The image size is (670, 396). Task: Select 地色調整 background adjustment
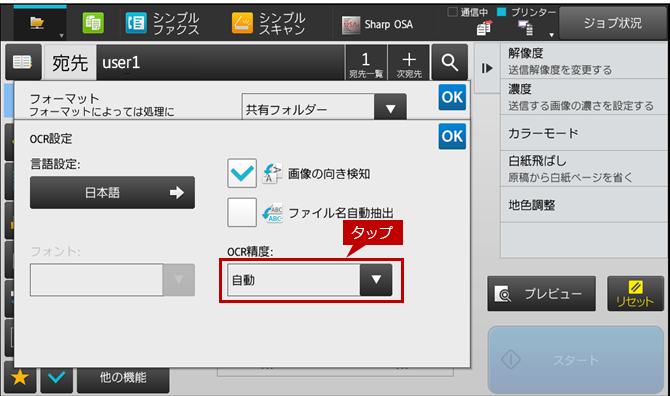[584, 205]
